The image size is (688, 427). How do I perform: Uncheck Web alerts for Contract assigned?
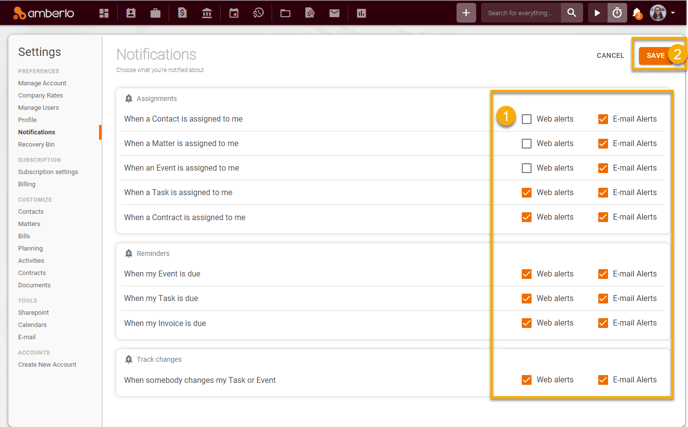(527, 217)
